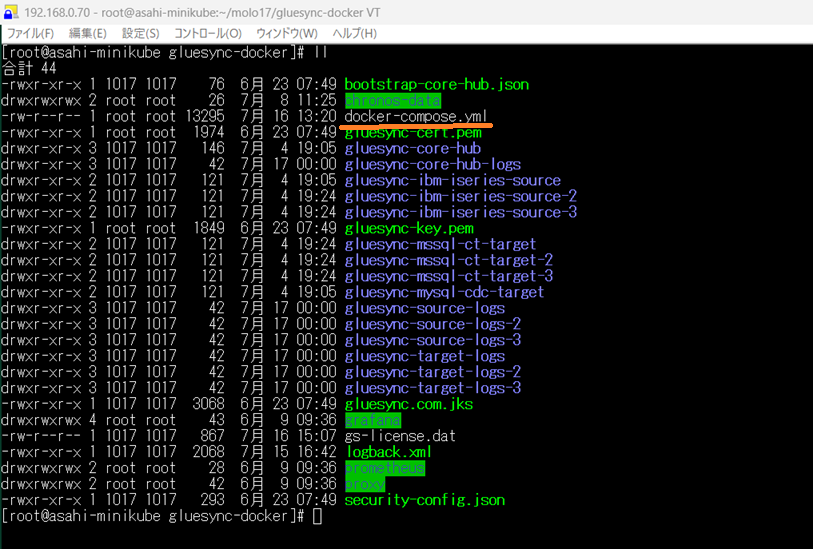Open the 設定(S) menu
Viewport: 813px width, 549px height.
click(x=140, y=34)
